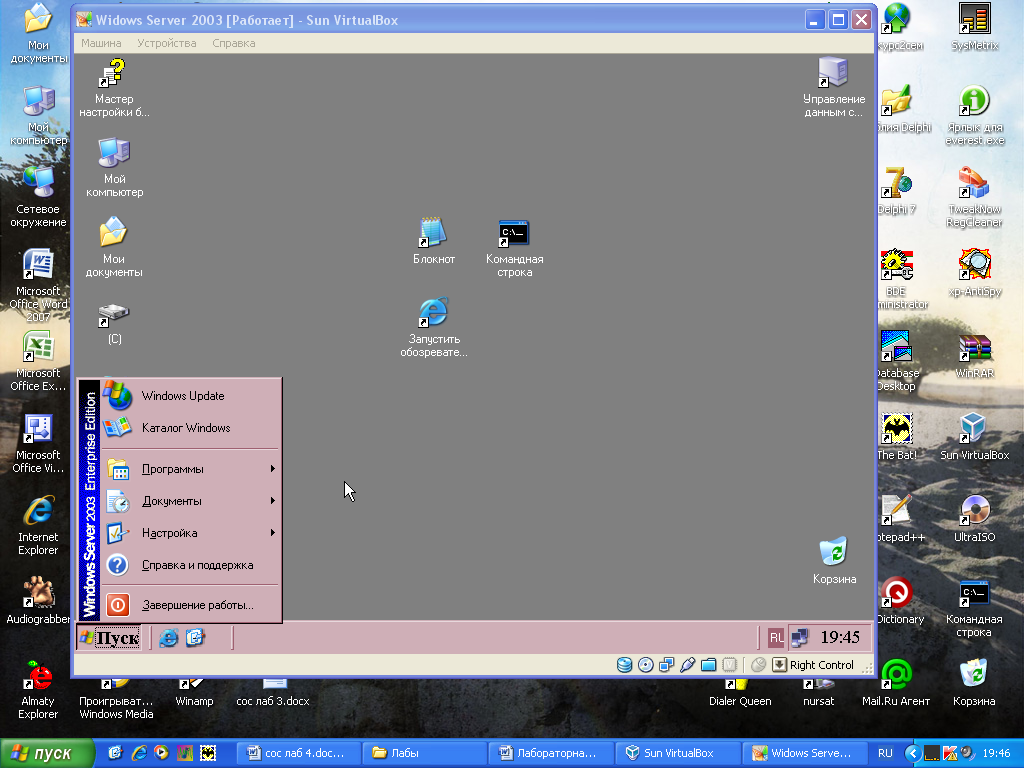This screenshot has height=768, width=1024.
Task: Click Internet Explorer quick launch icon in guest taskbar
Action: click(168, 637)
